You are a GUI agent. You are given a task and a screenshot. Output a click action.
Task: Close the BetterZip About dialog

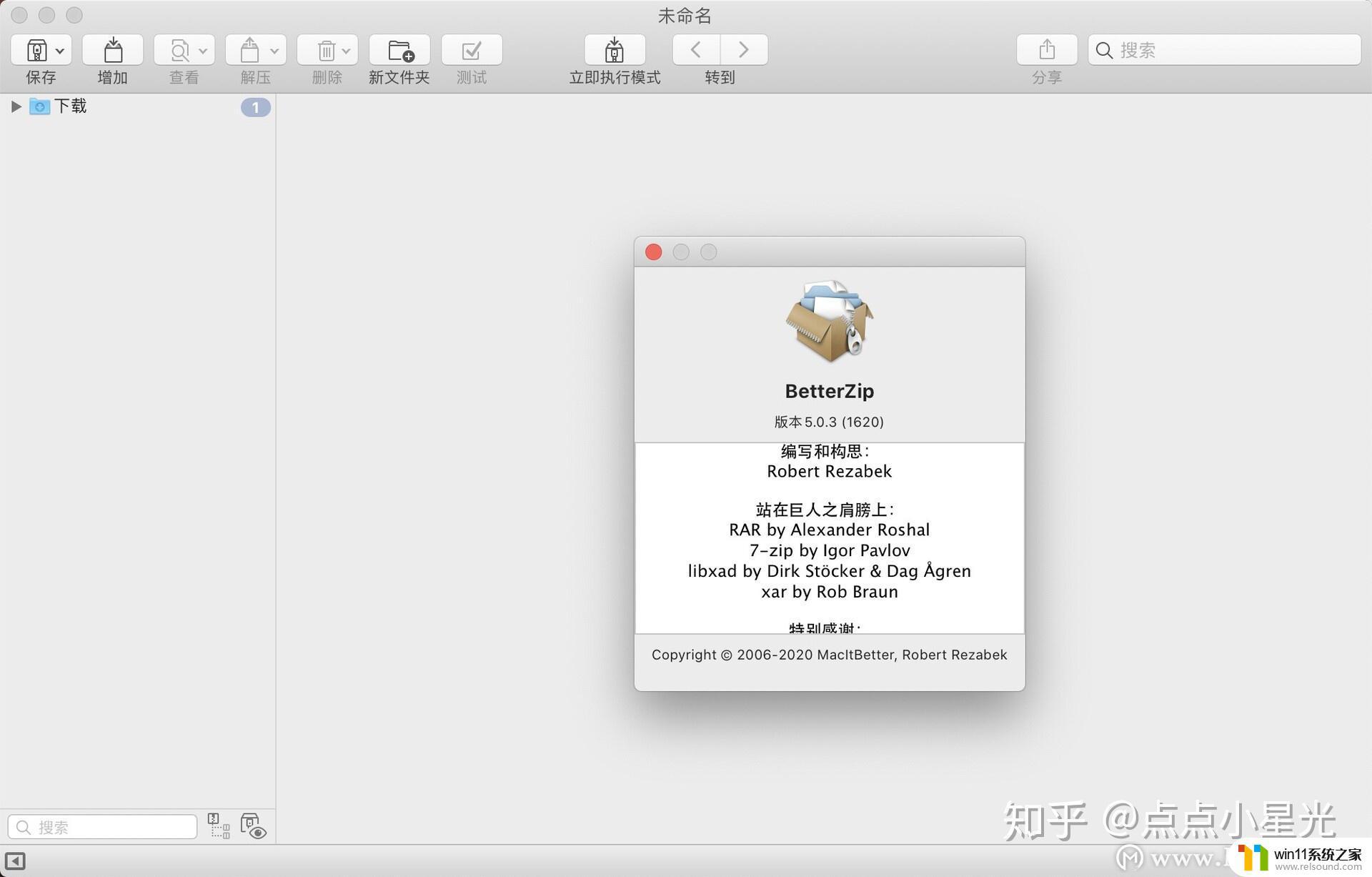tap(653, 252)
